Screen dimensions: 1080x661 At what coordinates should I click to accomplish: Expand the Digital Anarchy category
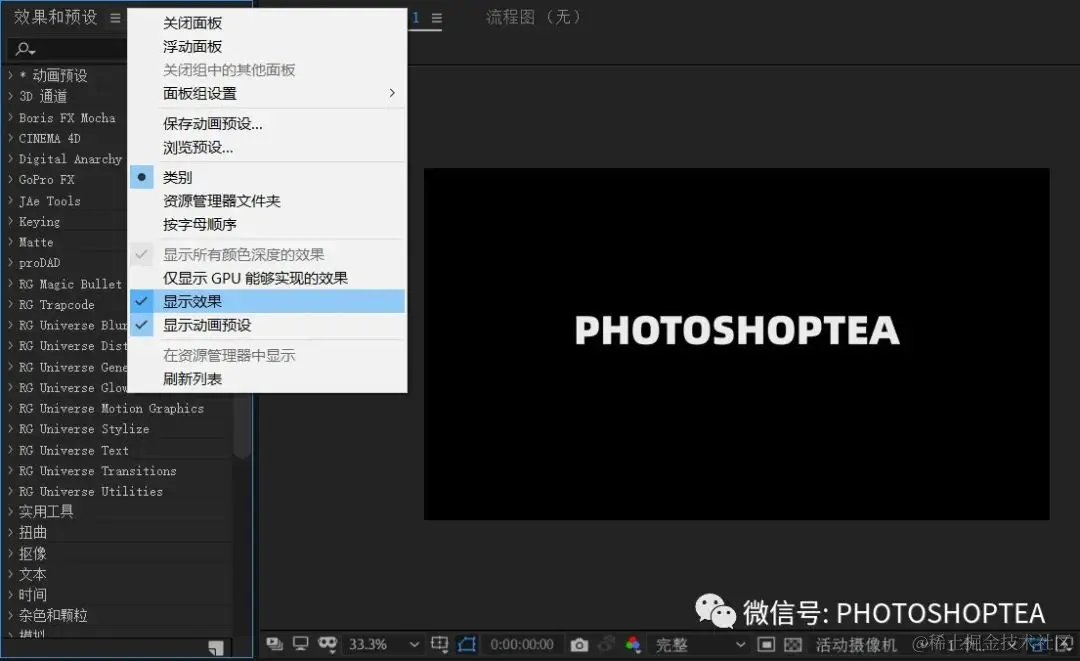(x=10, y=159)
